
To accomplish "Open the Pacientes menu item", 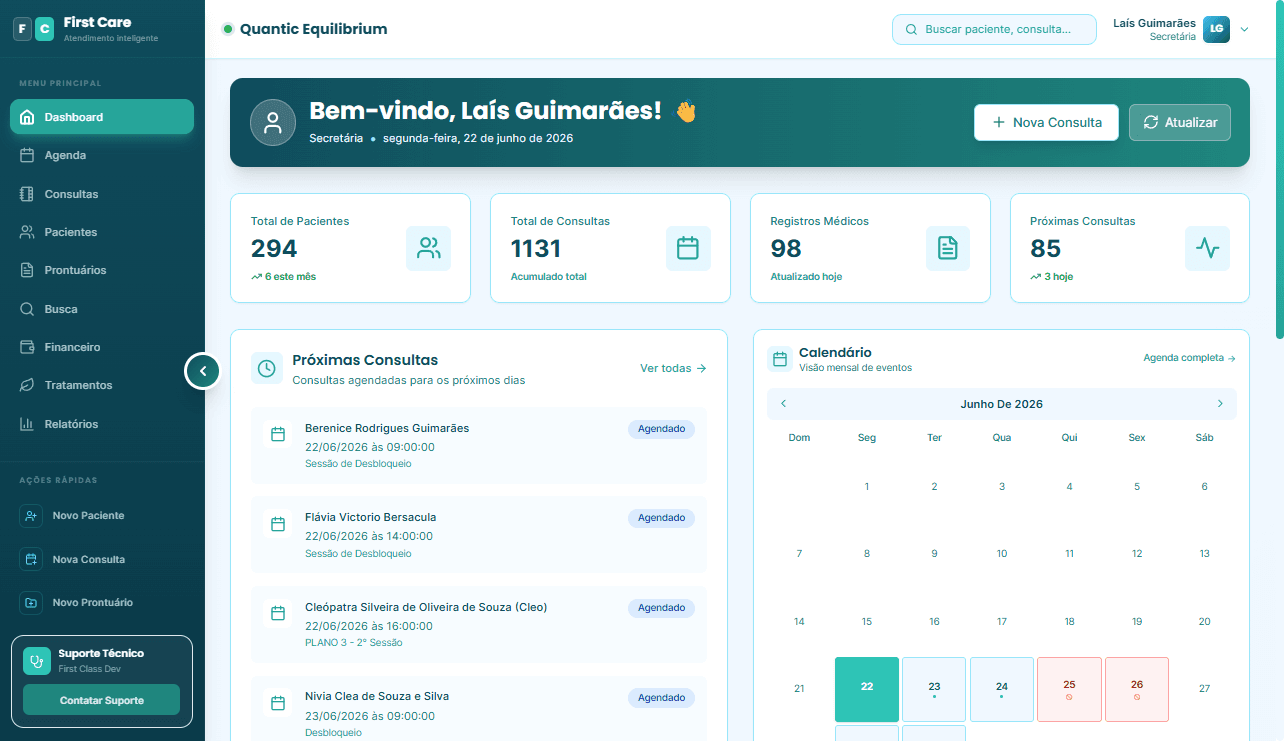I will pos(102,232).
